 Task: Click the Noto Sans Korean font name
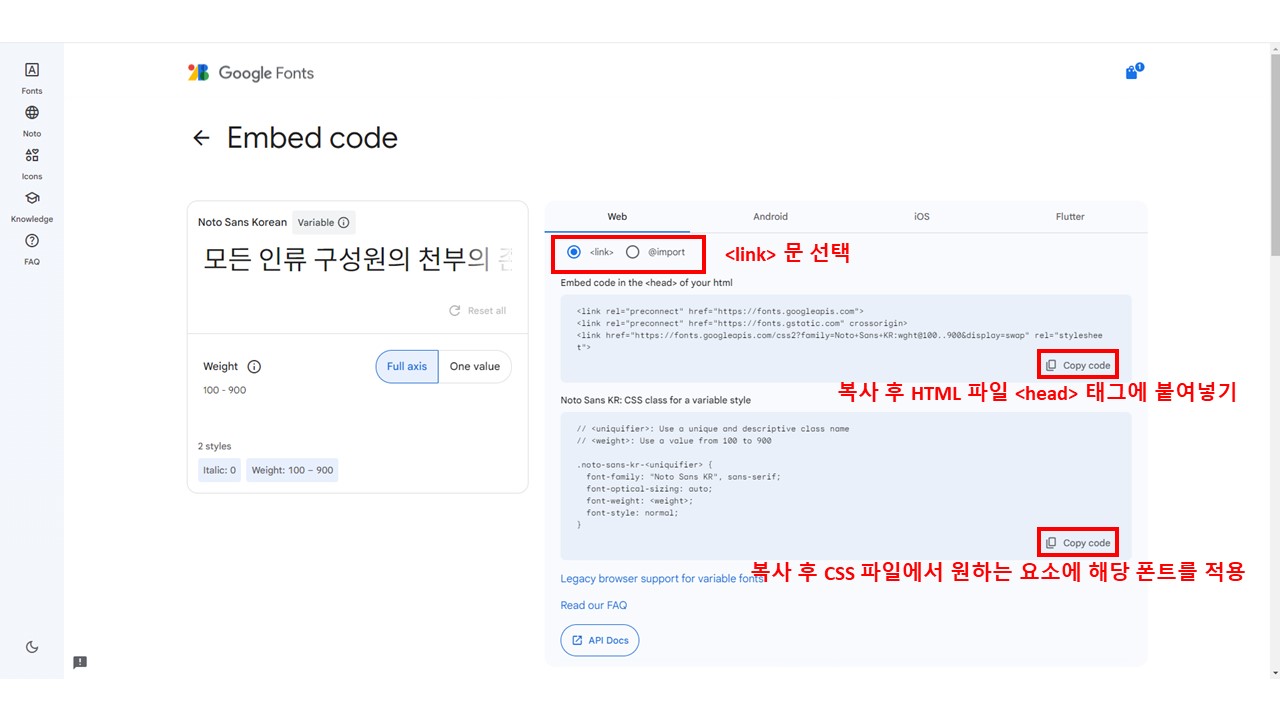point(243,222)
